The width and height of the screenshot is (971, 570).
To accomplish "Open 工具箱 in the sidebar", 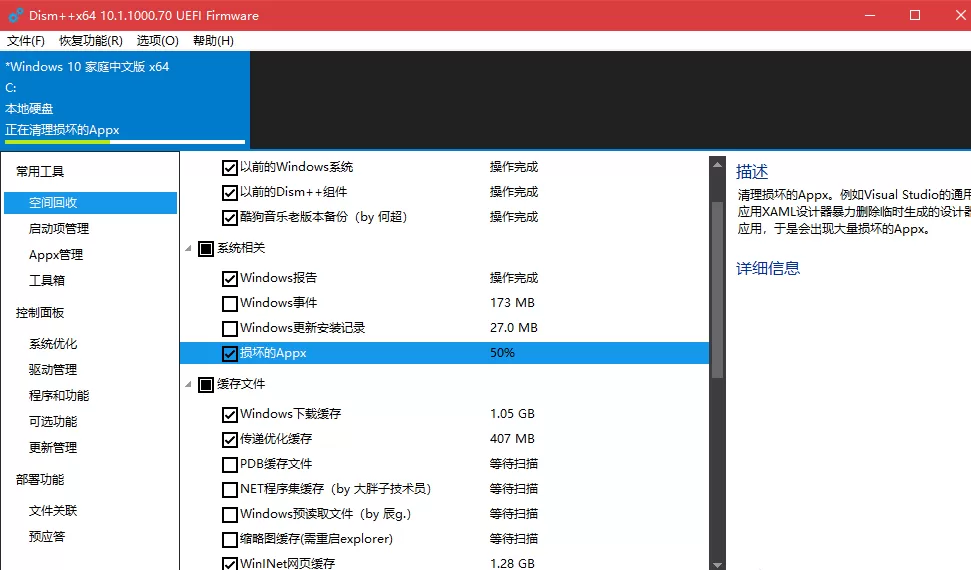I will 46,281.
